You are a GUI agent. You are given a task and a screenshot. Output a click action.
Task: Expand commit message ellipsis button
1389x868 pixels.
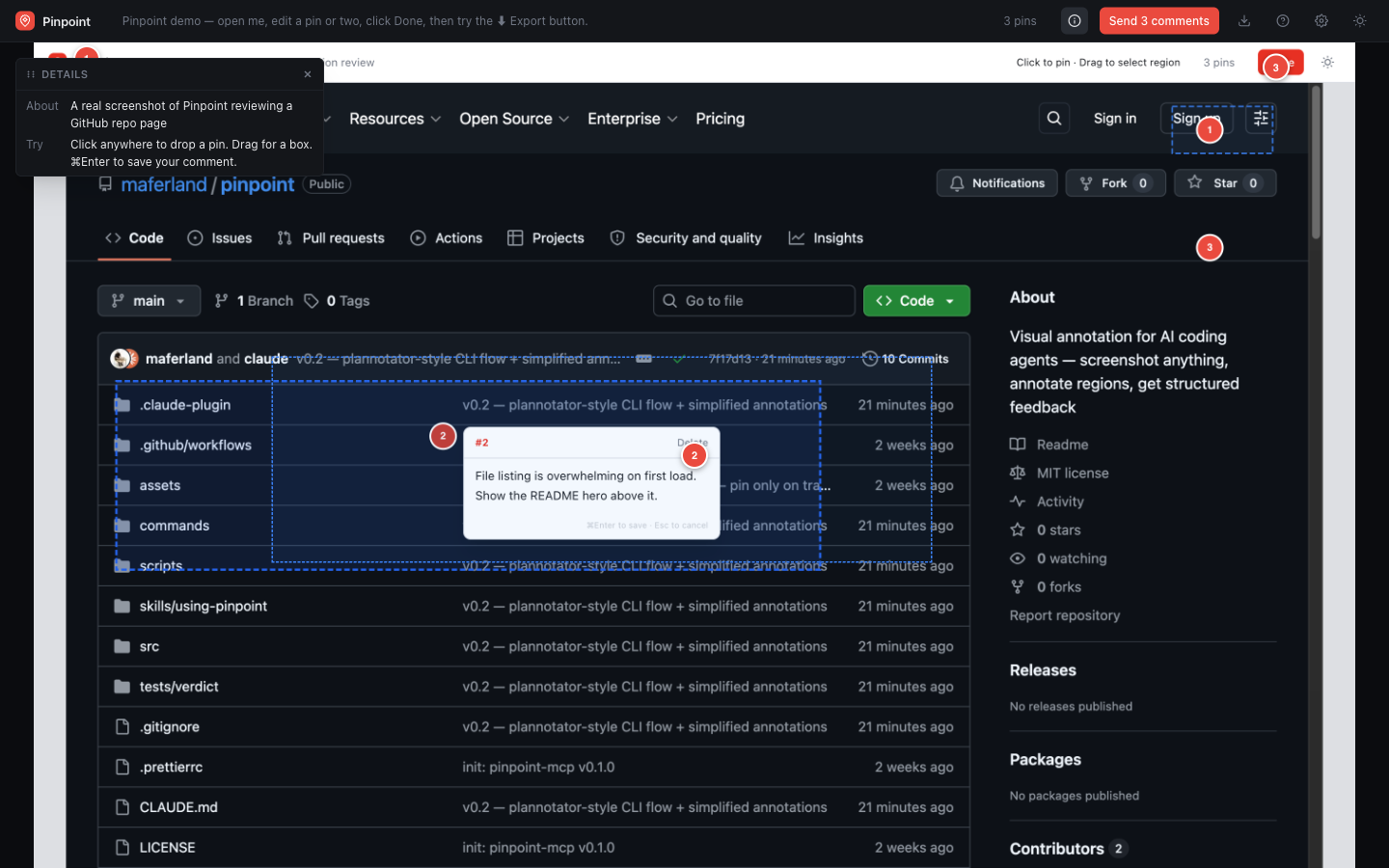643,359
